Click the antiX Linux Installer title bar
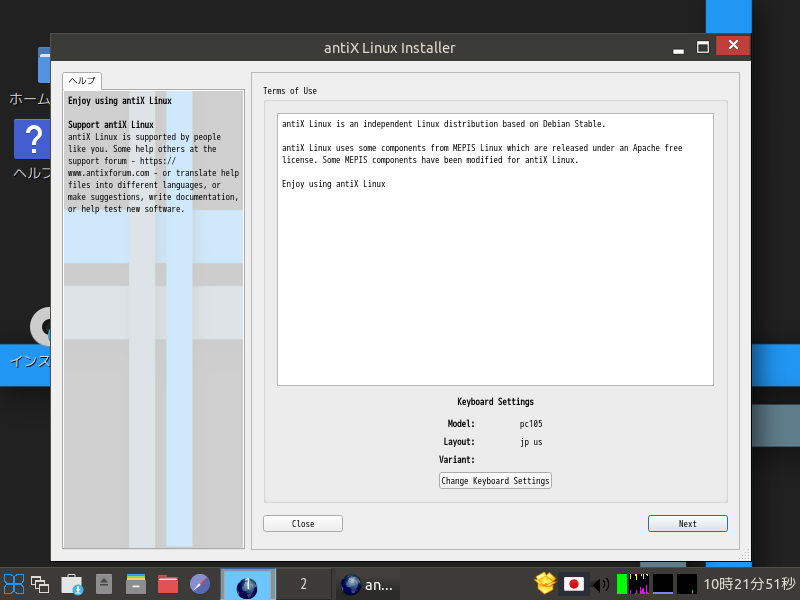The height and width of the screenshot is (600, 800). (x=389, y=47)
